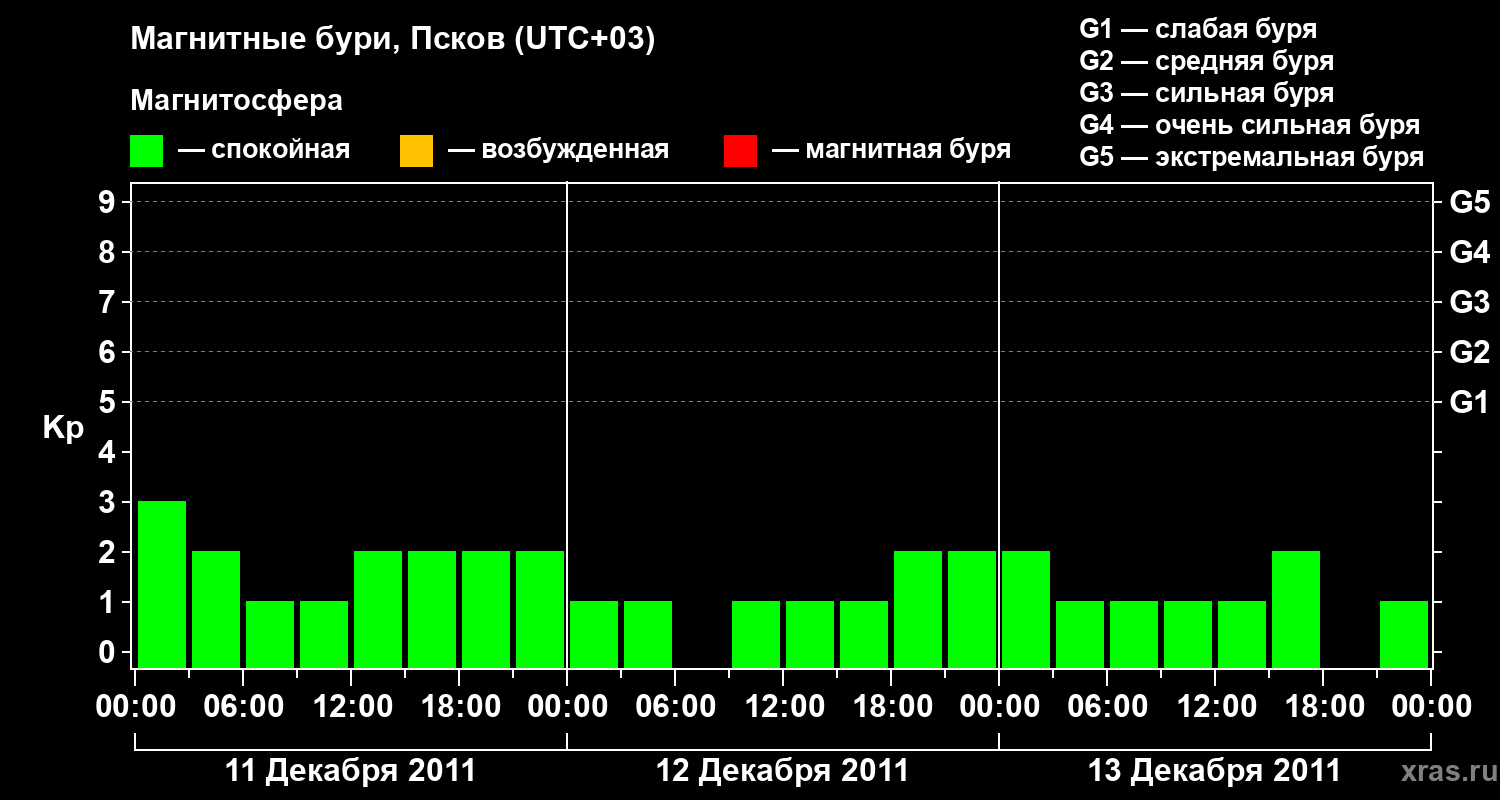Click the 'G5 — экстремальная буря' line
This screenshot has width=1500, height=800.
click(1252, 157)
